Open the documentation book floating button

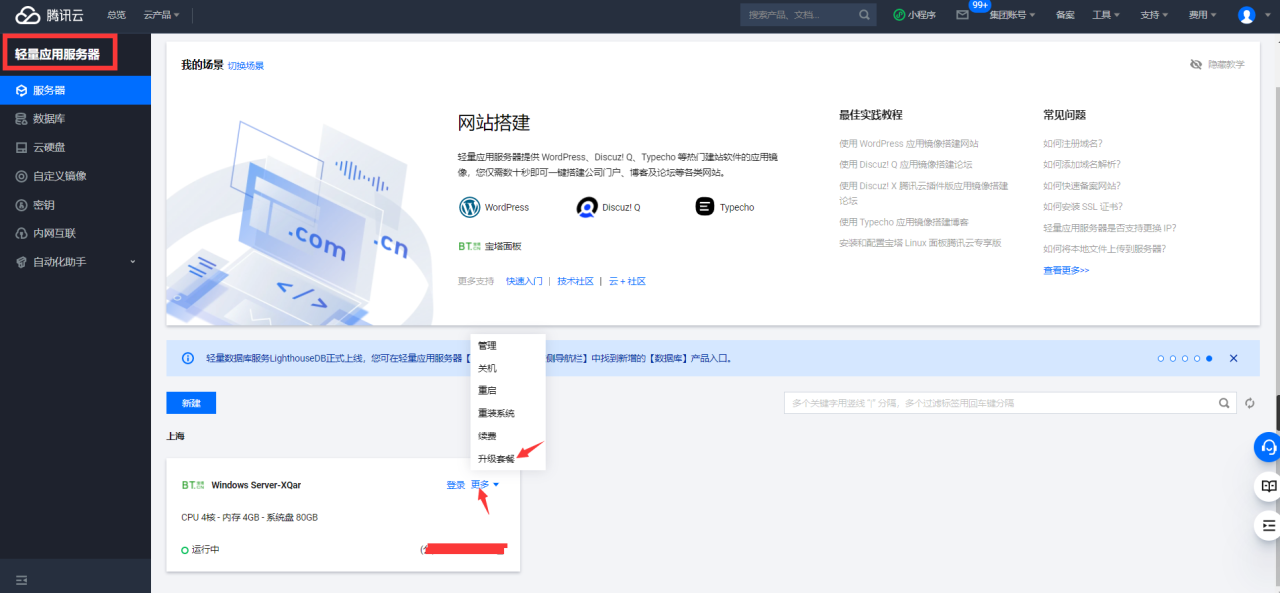[x=1268, y=486]
